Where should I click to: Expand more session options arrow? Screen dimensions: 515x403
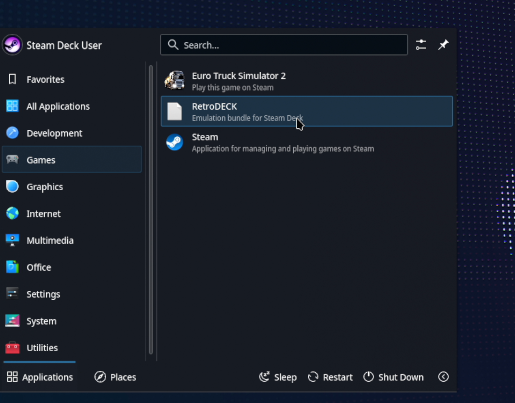point(443,377)
